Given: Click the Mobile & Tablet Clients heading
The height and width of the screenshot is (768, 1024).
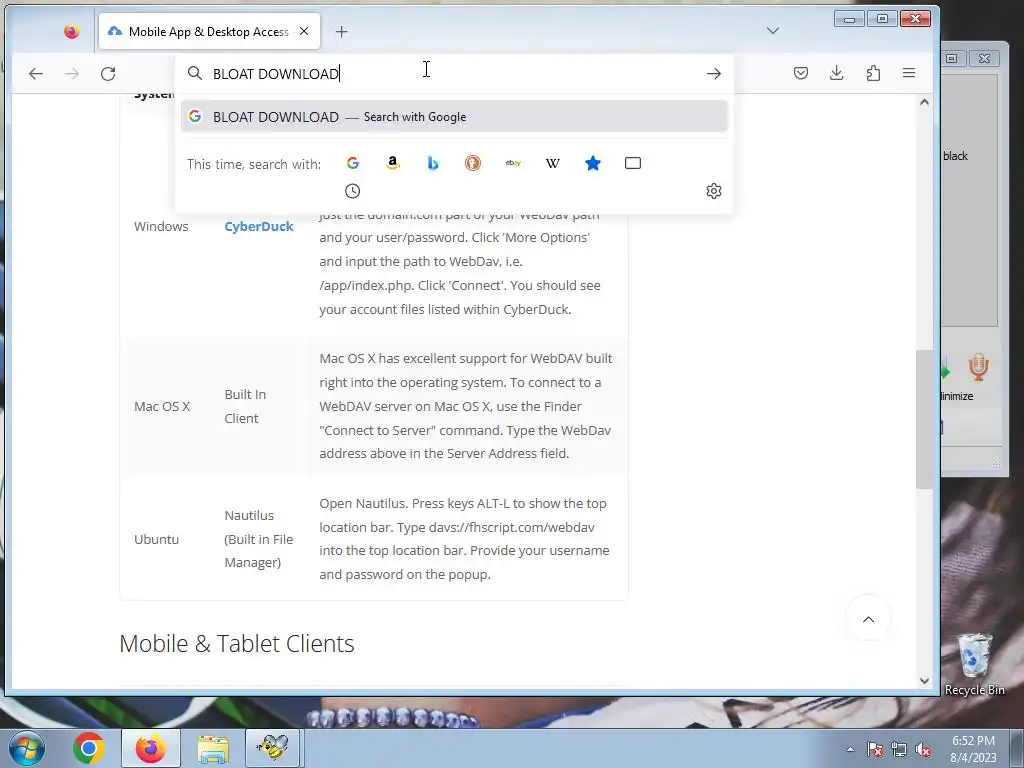Looking at the screenshot, I should pos(236,644).
